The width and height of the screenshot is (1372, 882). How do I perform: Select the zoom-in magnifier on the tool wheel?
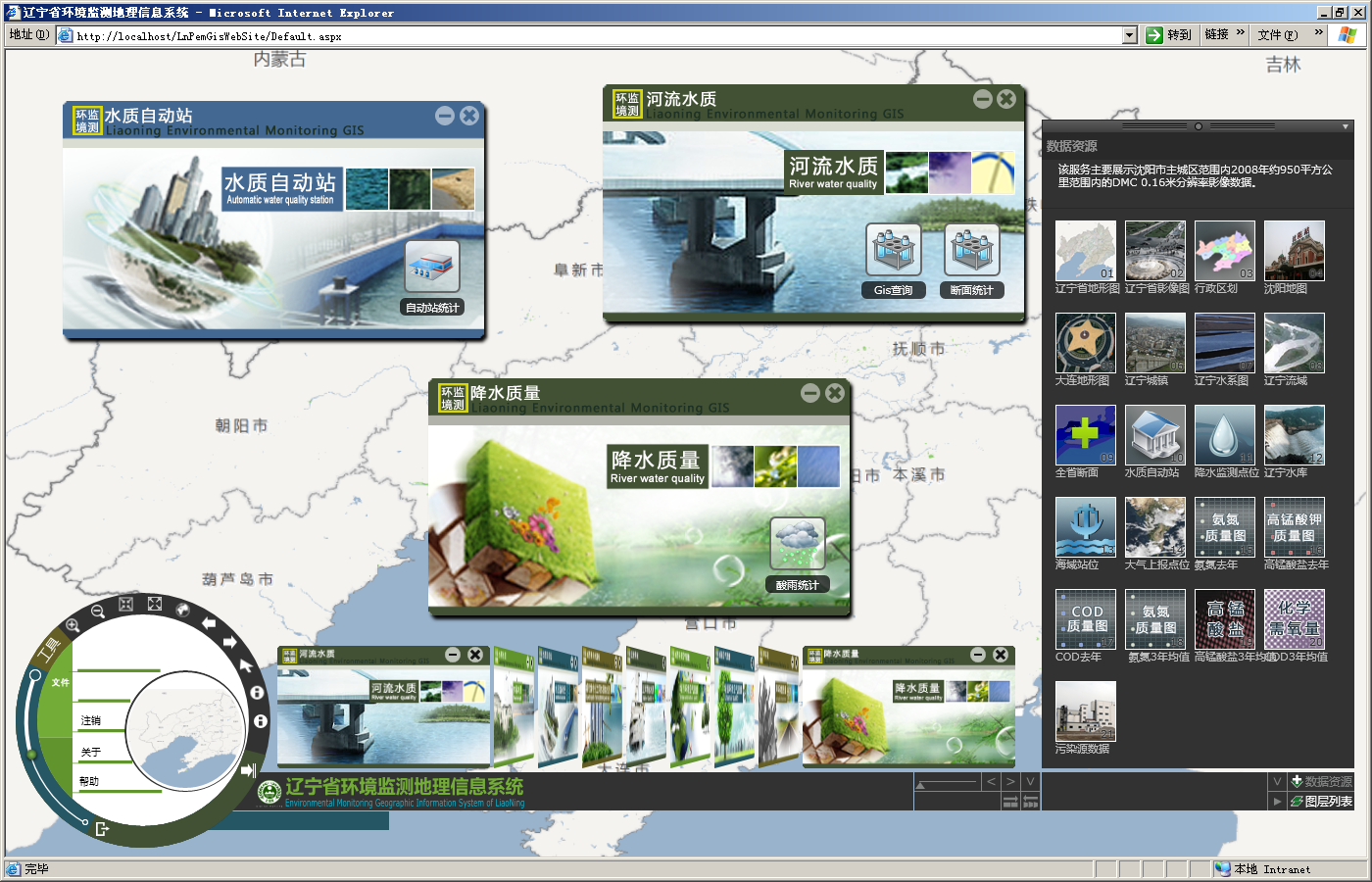71,623
